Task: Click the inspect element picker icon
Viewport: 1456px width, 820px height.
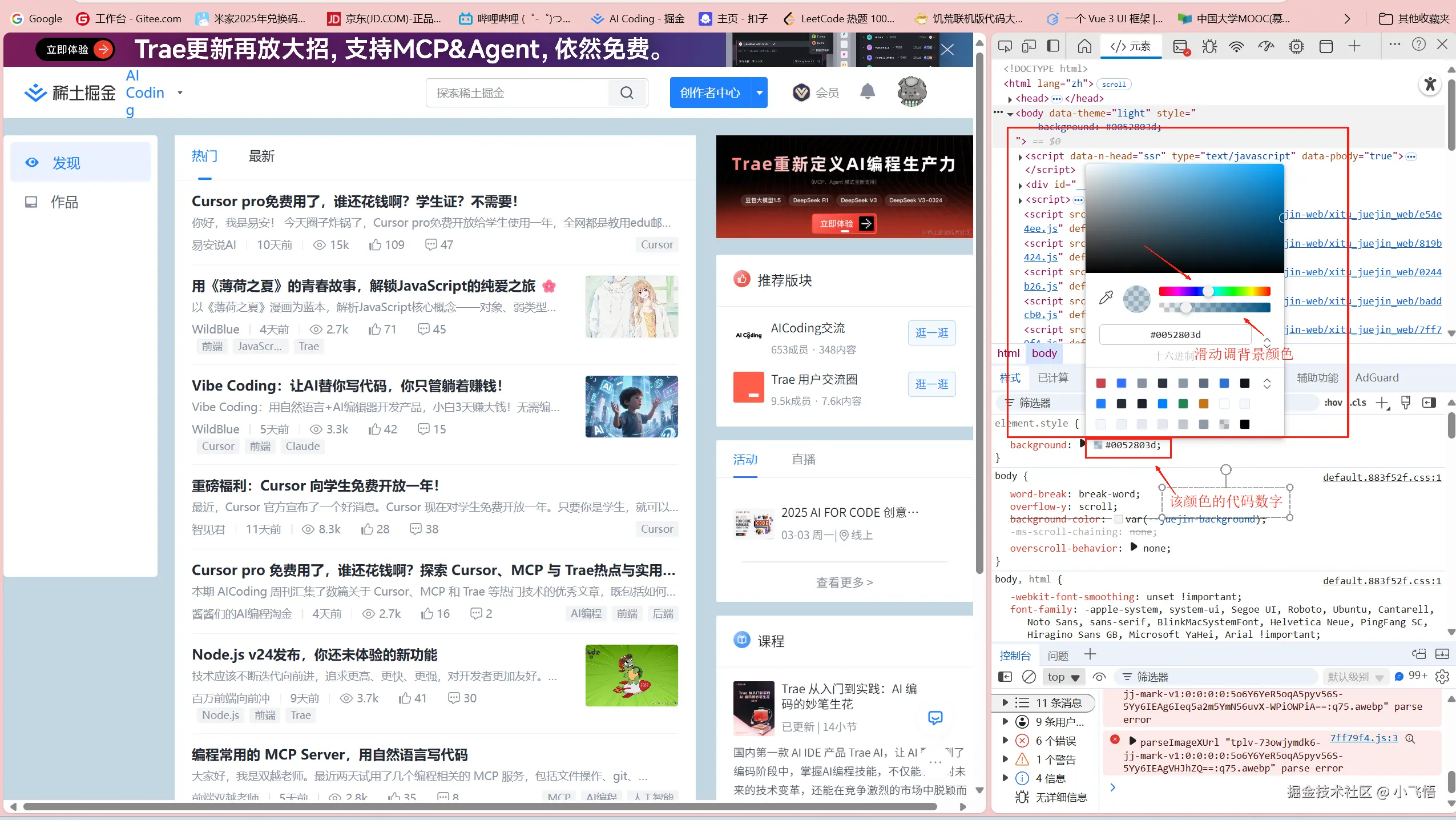Action: tap(1005, 46)
